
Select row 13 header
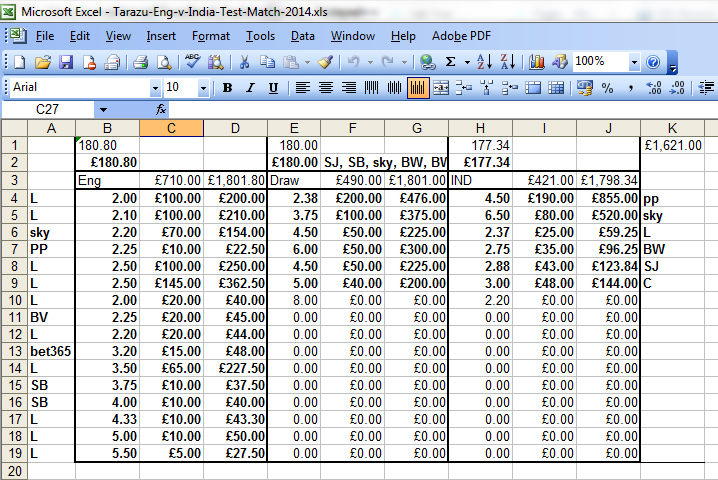coord(15,351)
